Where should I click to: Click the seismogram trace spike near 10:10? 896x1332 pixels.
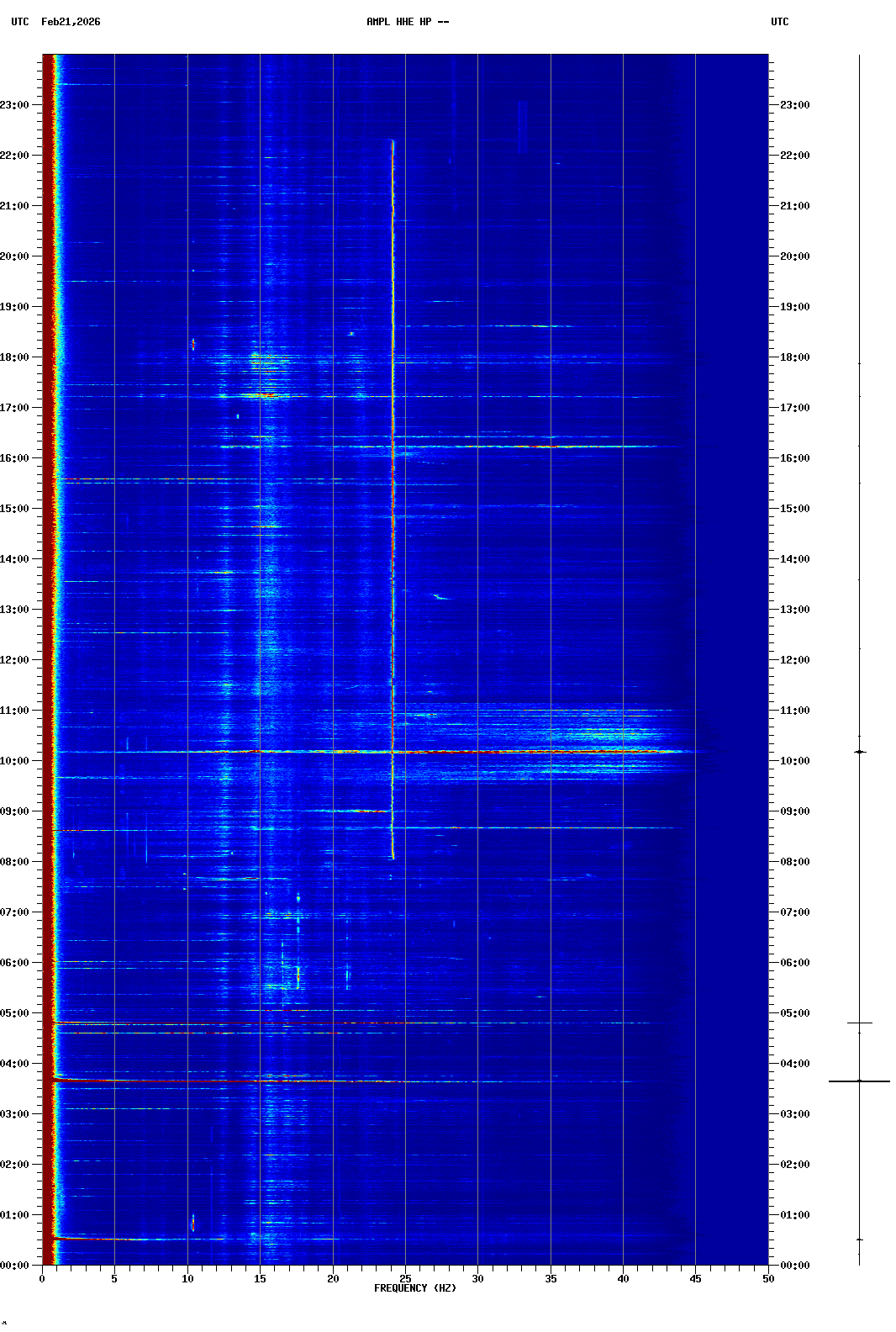[859, 752]
